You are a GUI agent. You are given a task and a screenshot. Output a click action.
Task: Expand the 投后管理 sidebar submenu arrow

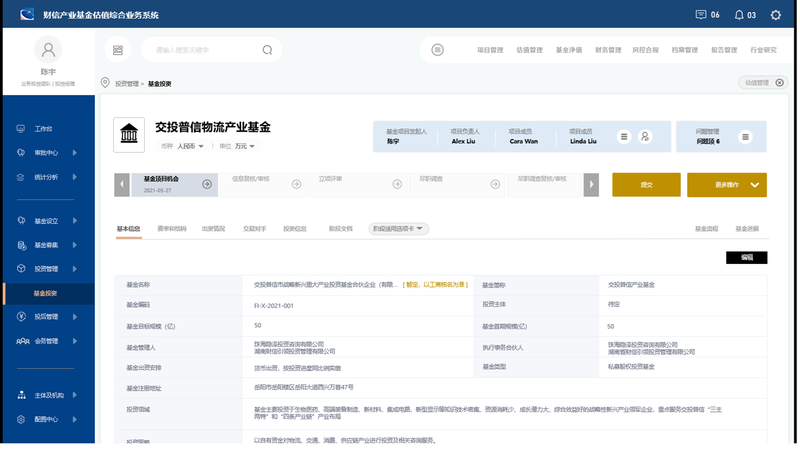point(74,316)
